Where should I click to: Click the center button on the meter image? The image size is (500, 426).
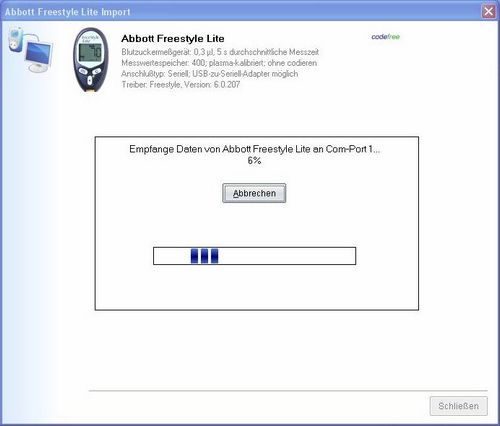point(90,80)
